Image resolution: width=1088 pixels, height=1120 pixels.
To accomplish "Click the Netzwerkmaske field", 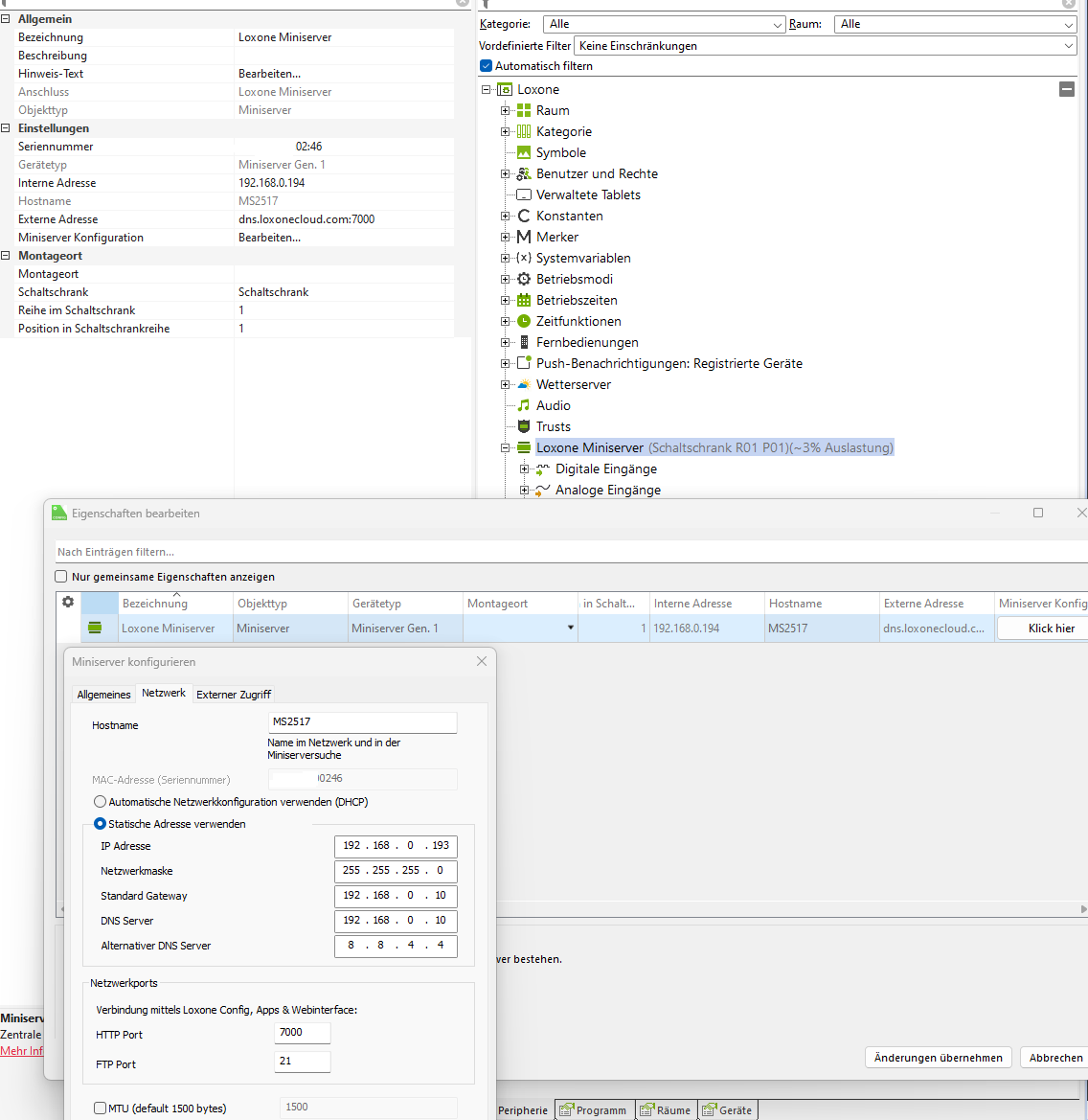I will point(396,871).
